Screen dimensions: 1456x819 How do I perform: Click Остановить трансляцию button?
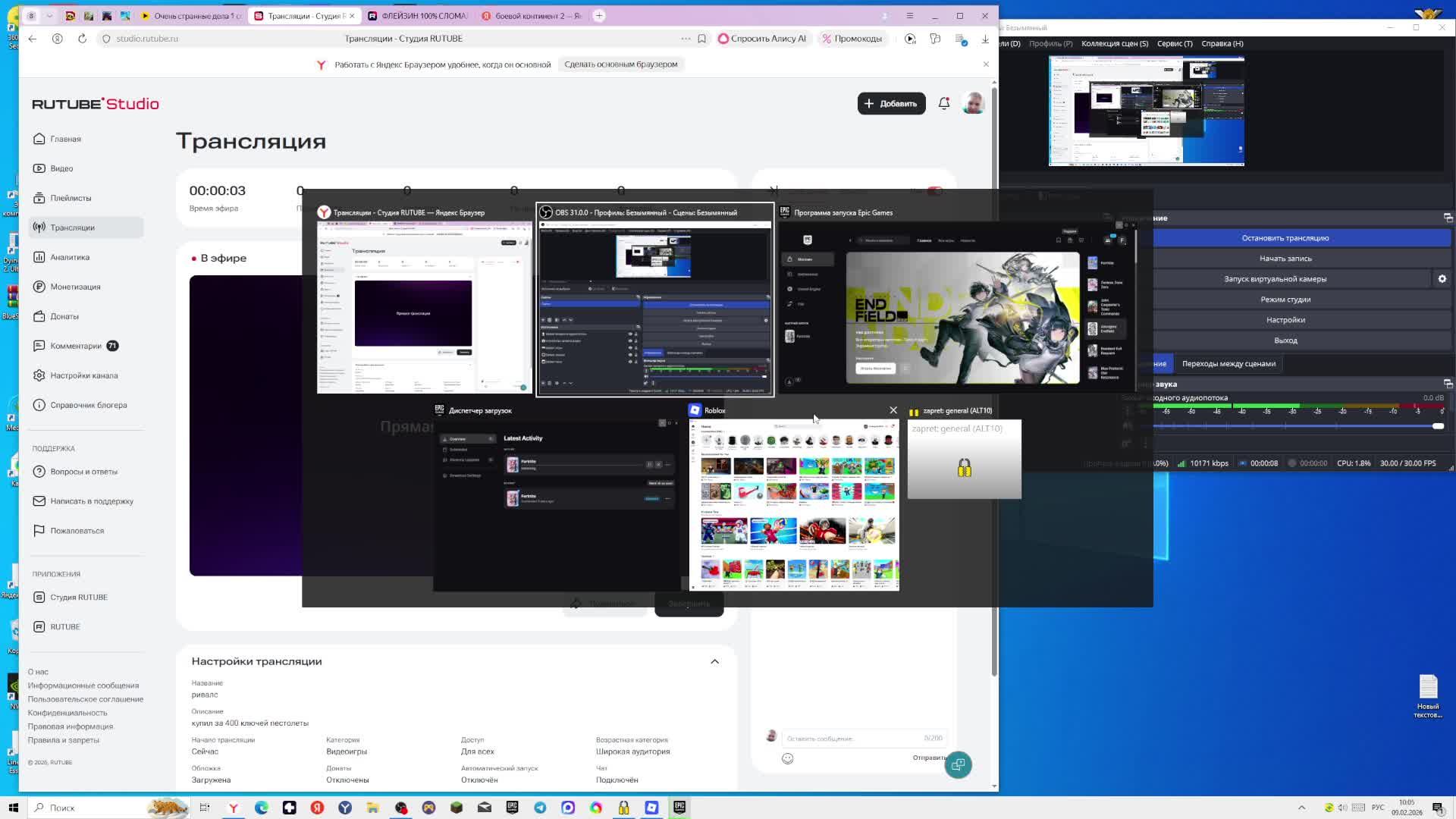pos(1285,238)
